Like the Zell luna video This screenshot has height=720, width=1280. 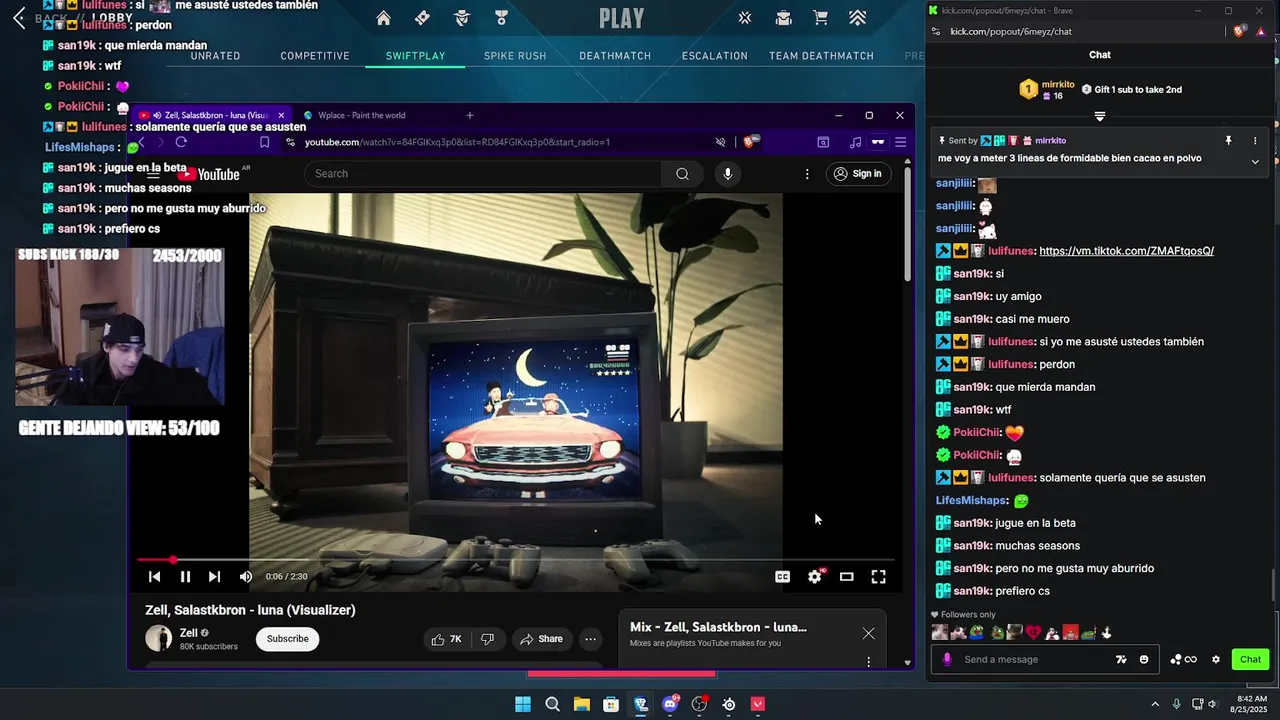tap(446, 639)
